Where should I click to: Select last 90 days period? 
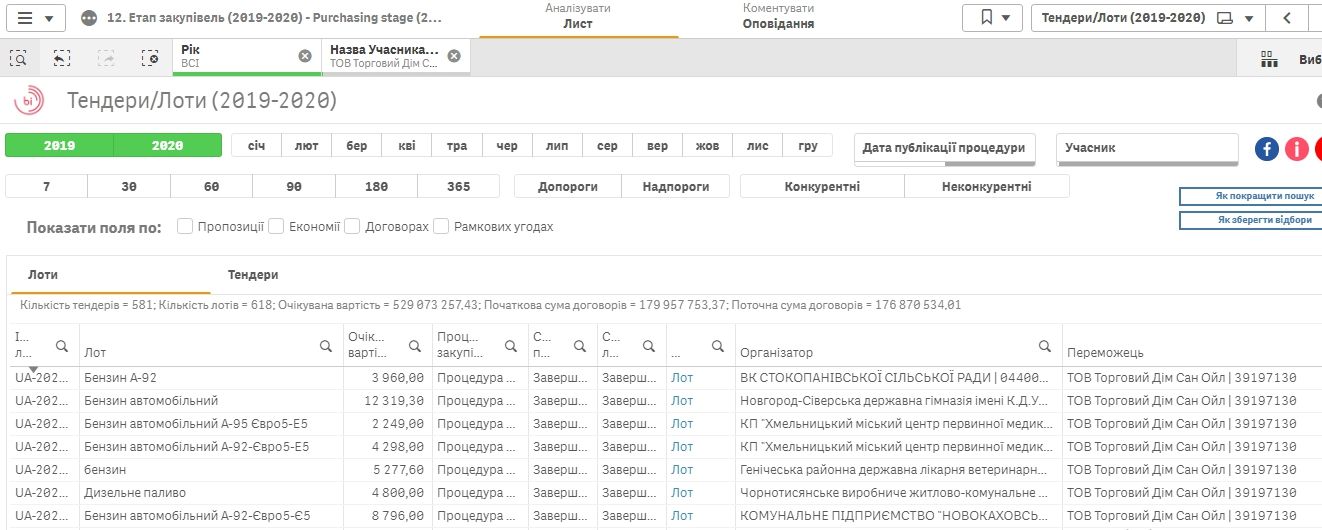[294, 187]
